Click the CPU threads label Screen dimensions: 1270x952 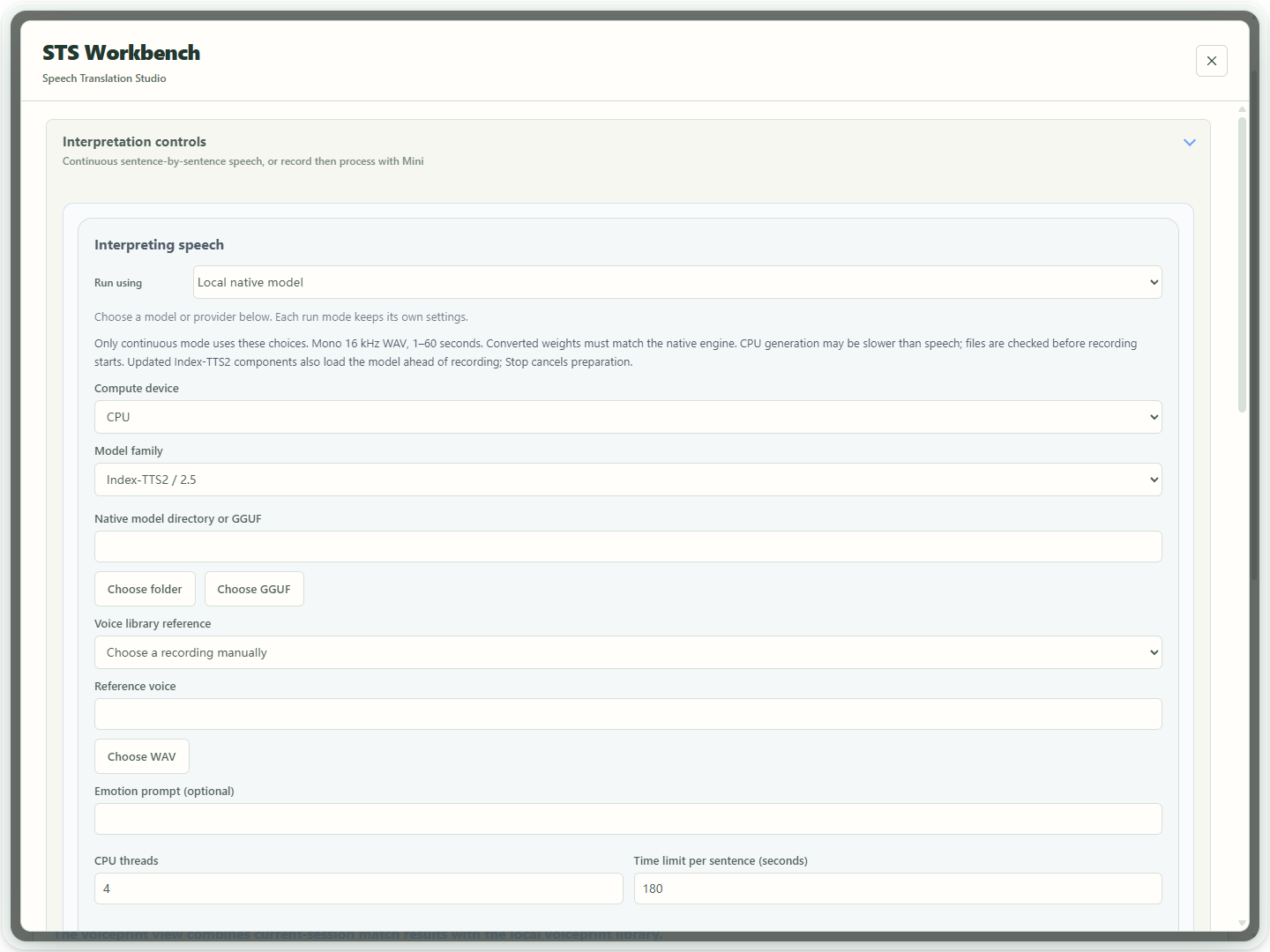[x=126, y=861]
